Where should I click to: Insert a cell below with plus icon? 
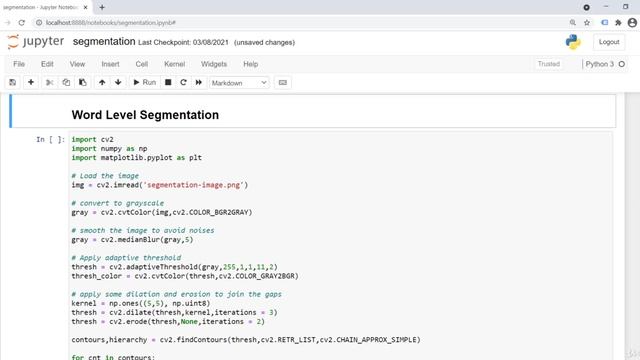coord(31,82)
